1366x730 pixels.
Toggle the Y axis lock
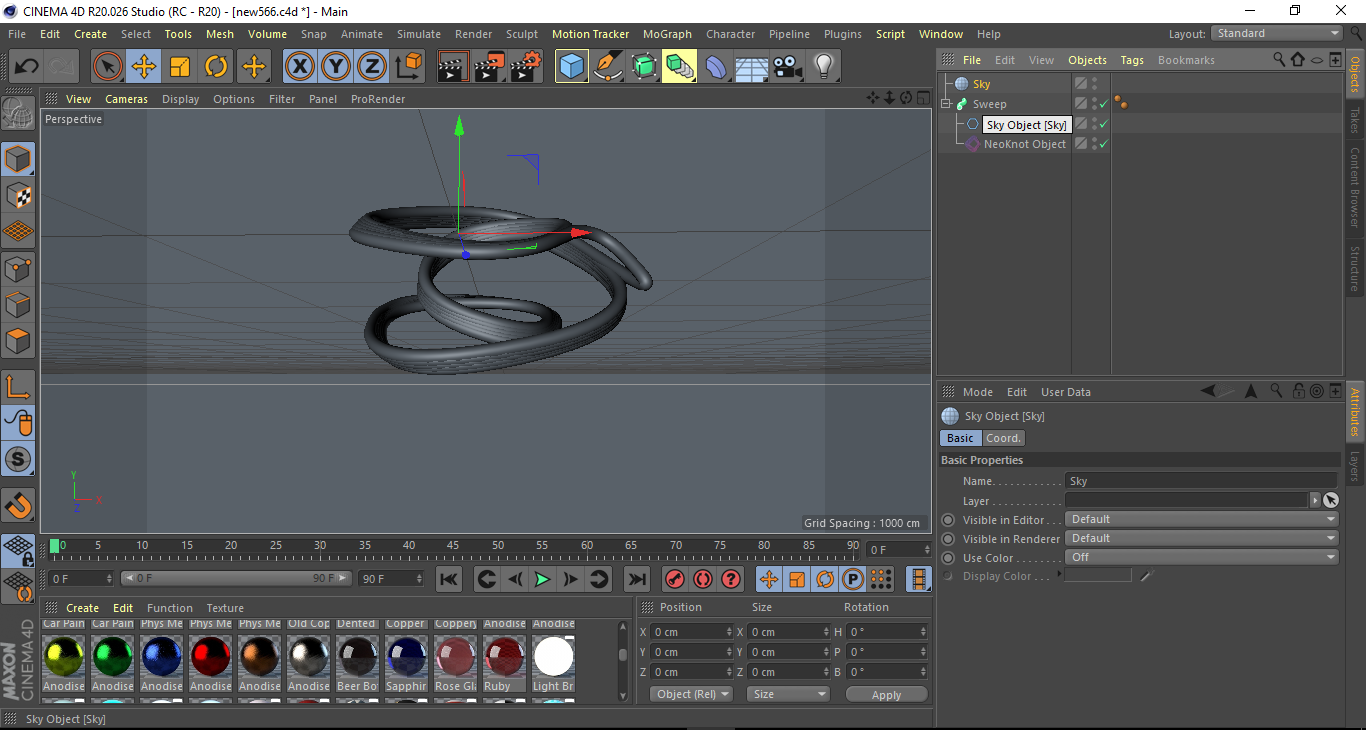(335, 67)
